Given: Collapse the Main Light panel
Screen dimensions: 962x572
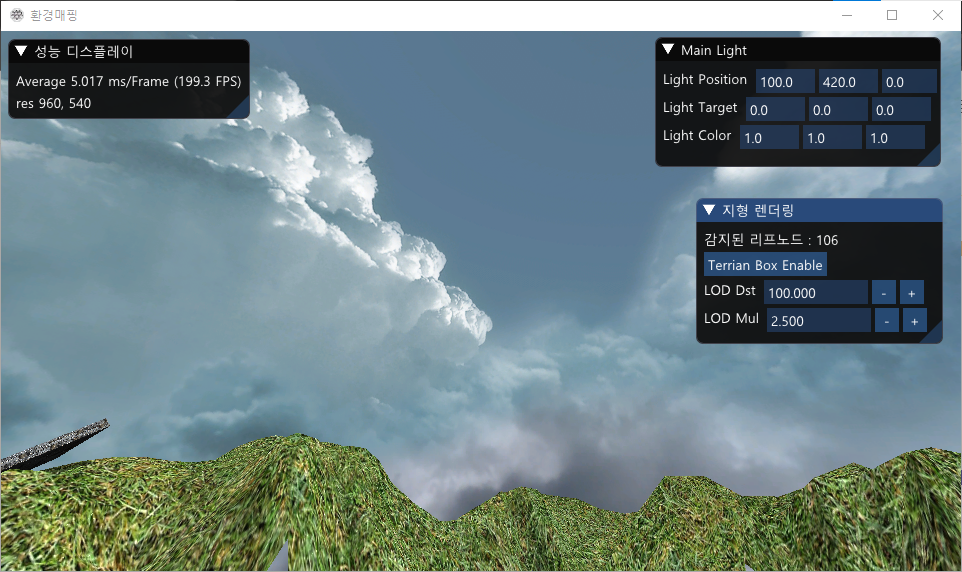Looking at the screenshot, I should click(668, 49).
